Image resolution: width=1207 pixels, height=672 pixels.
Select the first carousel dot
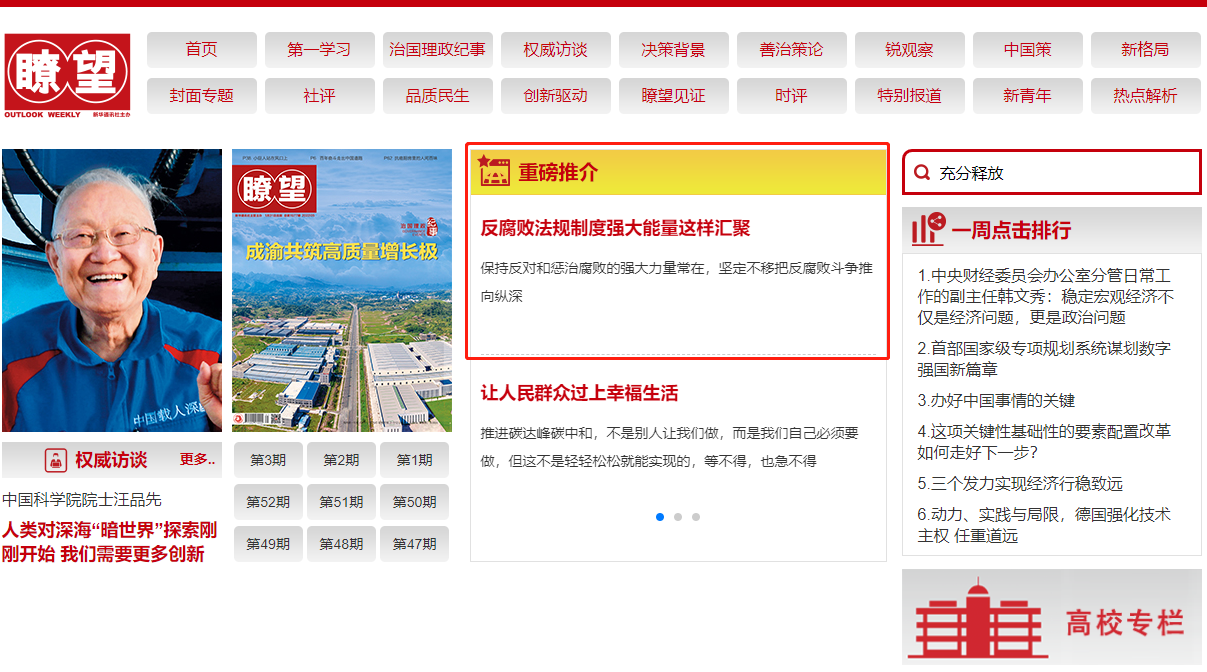[660, 517]
